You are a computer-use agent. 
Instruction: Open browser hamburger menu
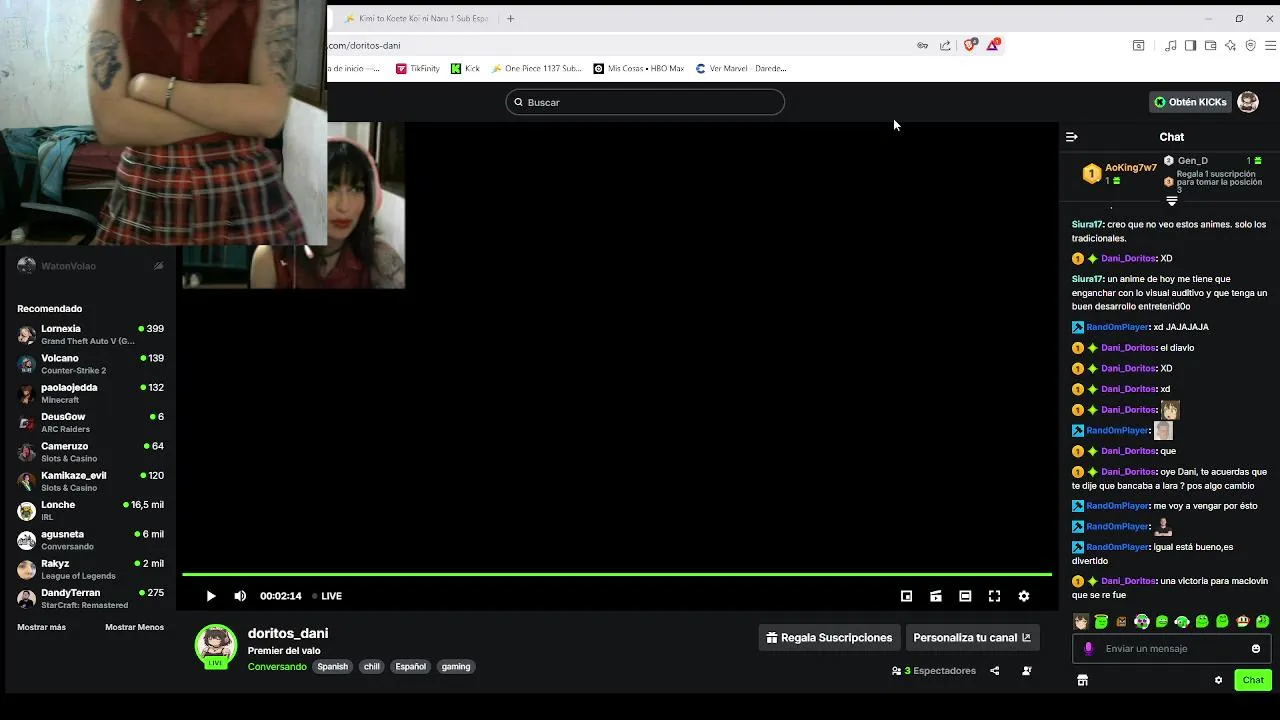pos(1271,45)
